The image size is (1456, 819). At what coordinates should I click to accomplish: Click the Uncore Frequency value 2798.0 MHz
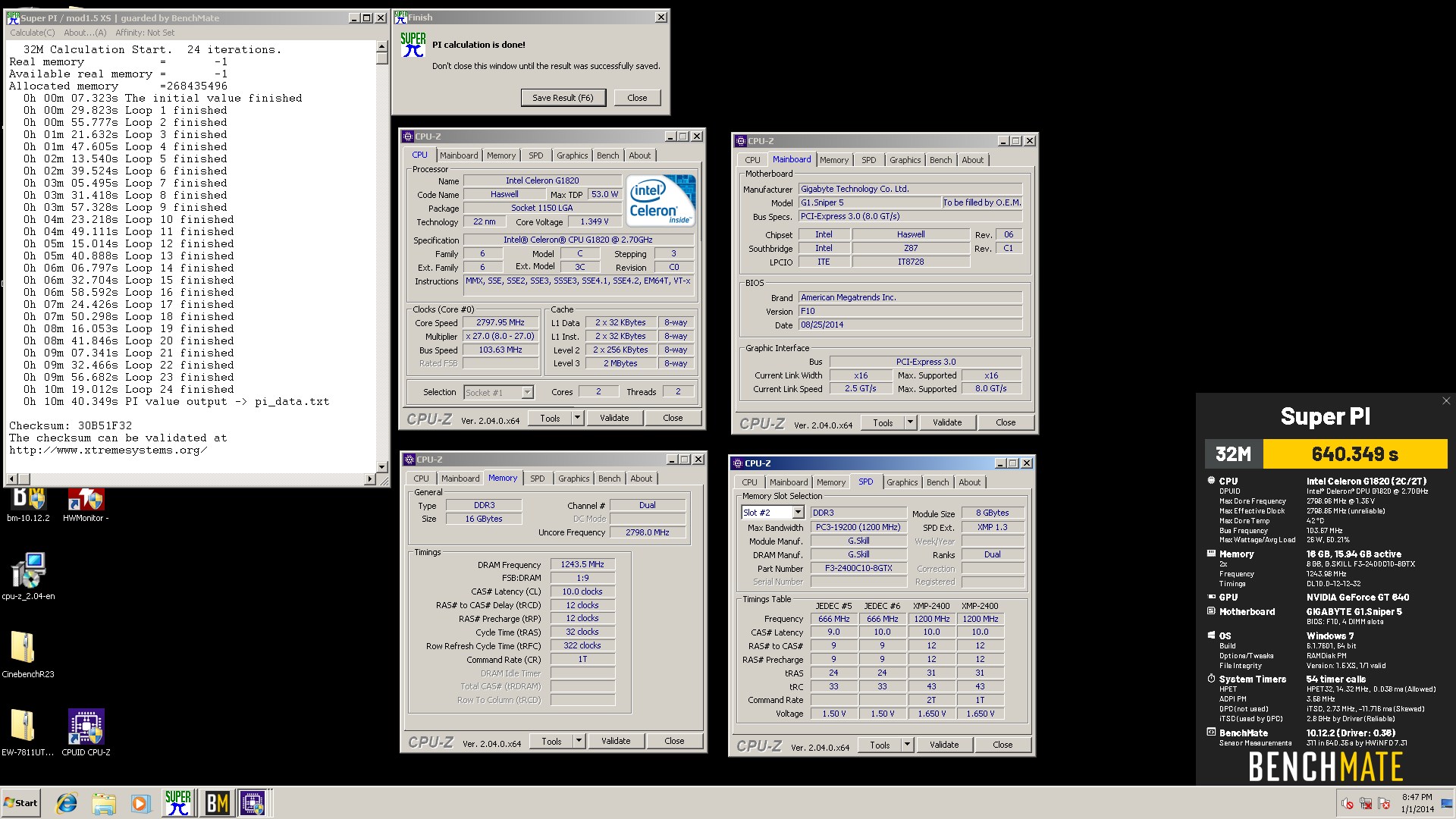pyautogui.click(x=648, y=532)
